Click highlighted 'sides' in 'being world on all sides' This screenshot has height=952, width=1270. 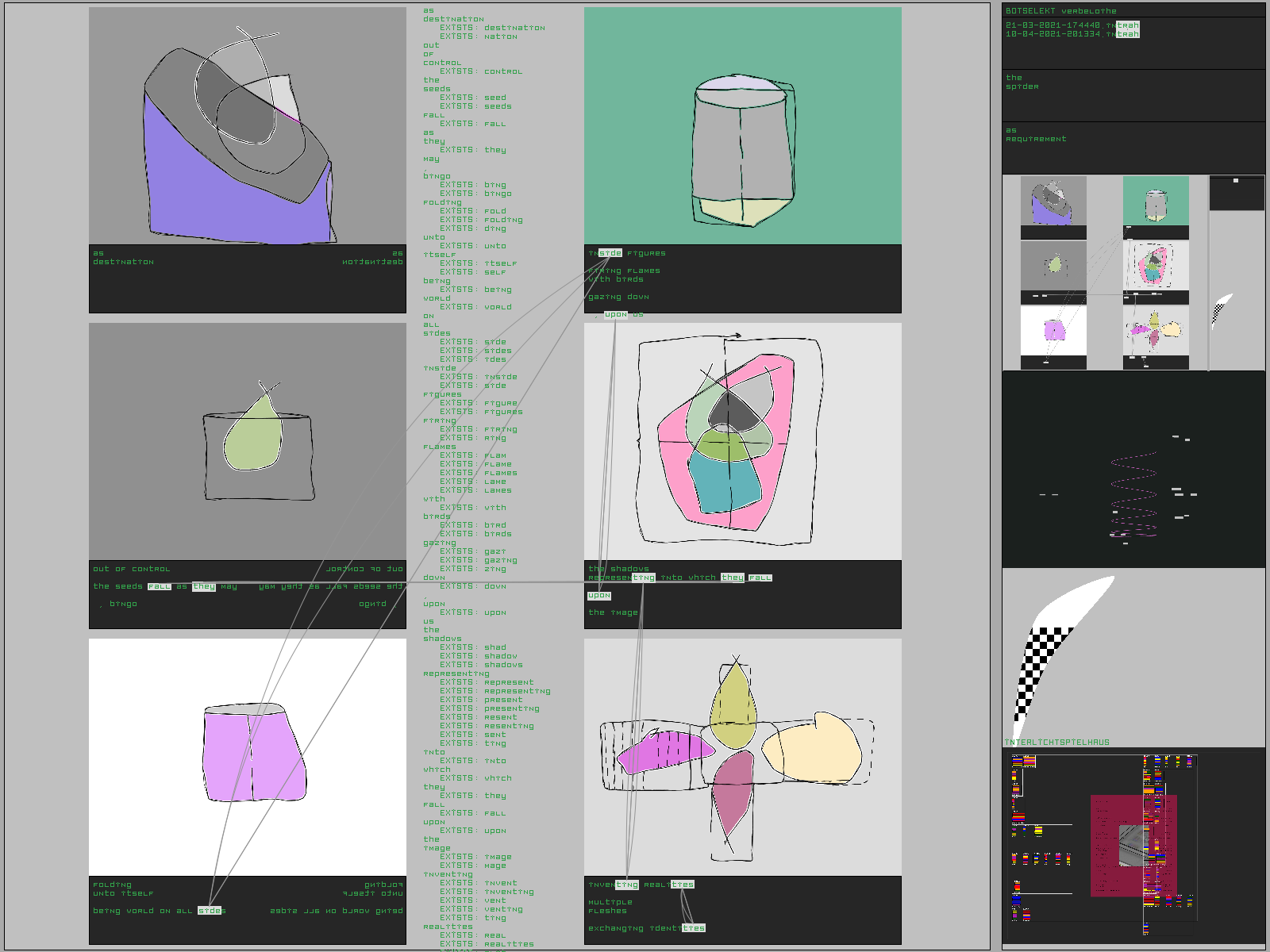210,911
